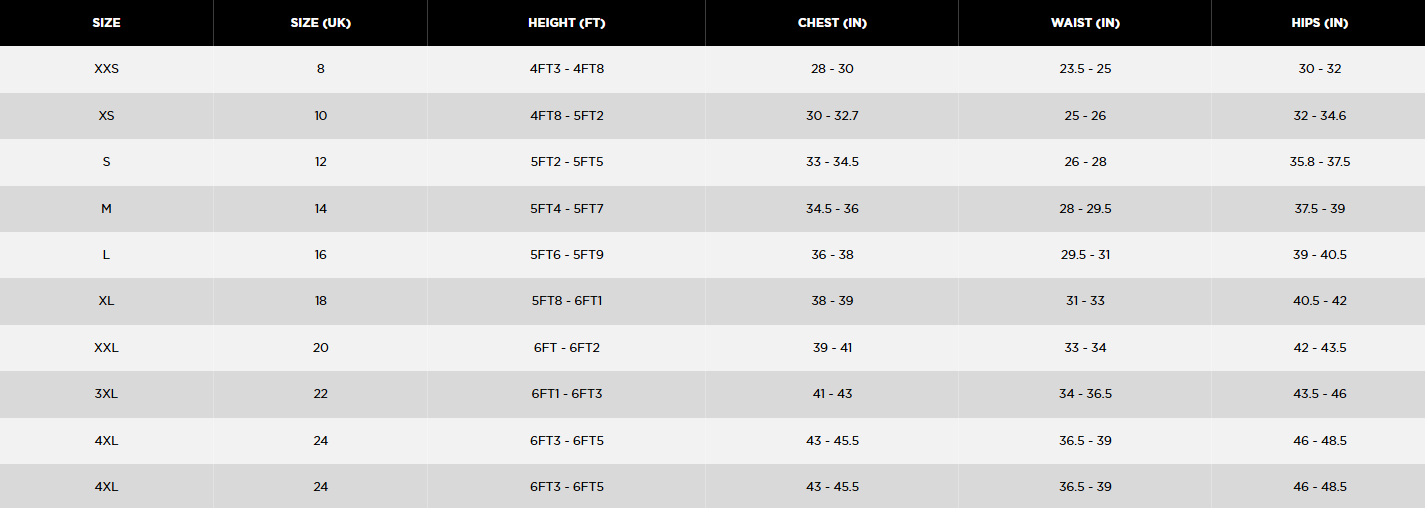1425x508 pixels.
Task: Click the SIZE (UK) column header
Action: [x=320, y=23]
